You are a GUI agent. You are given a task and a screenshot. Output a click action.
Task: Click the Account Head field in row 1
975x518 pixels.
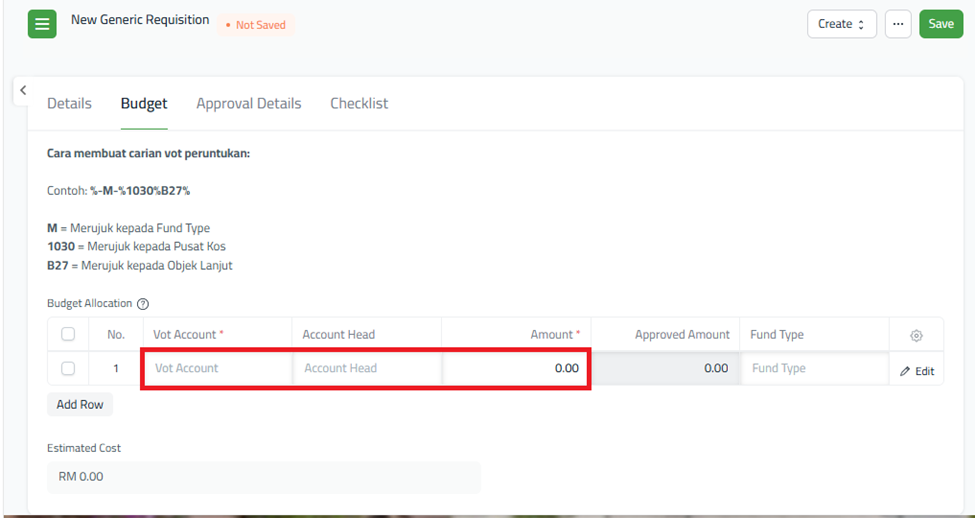tap(366, 368)
